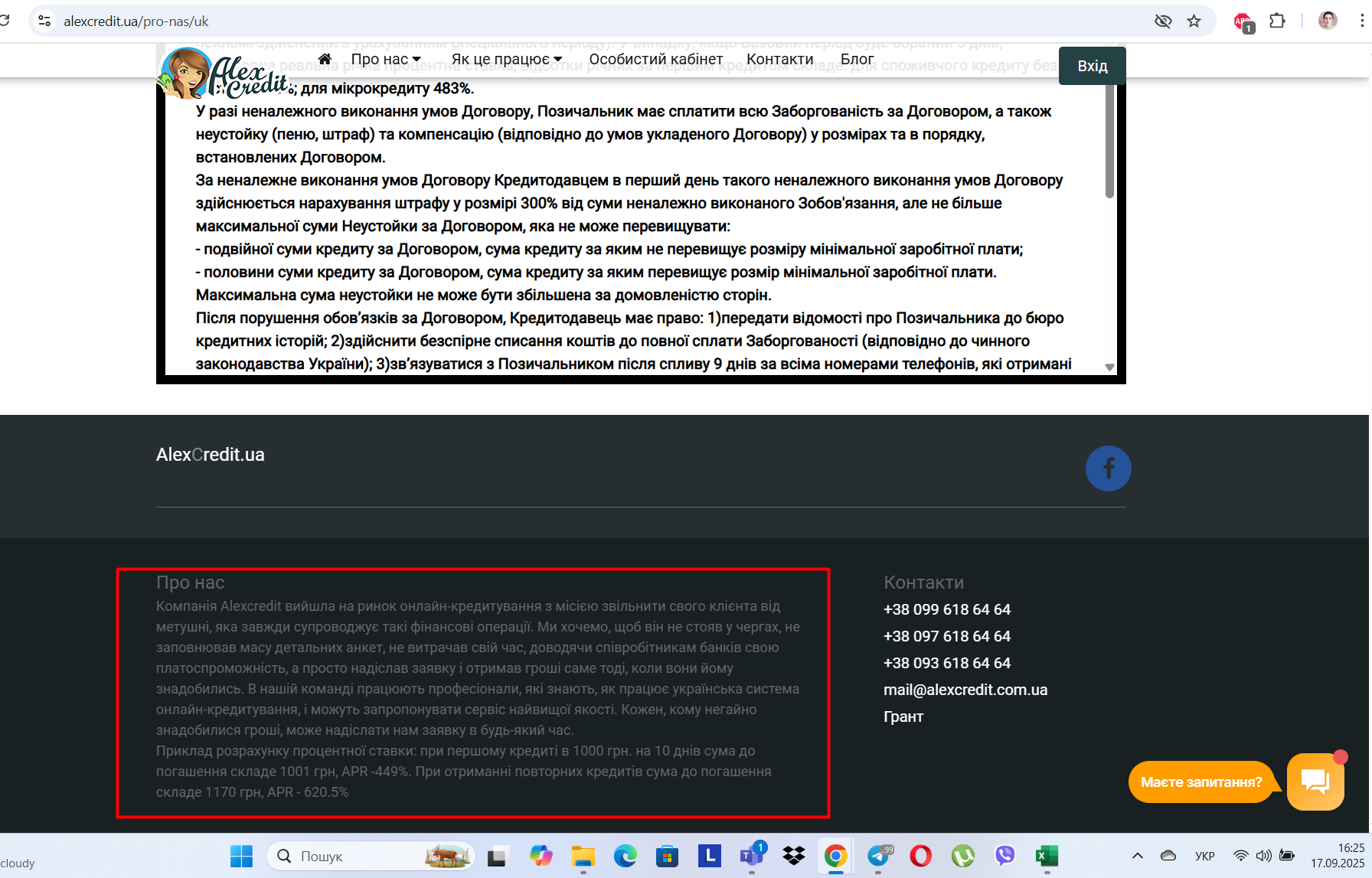This screenshot has width=1372, height=878.
Task: Open uTorrent from the taskbar
Action: click(x=962, y=856)
